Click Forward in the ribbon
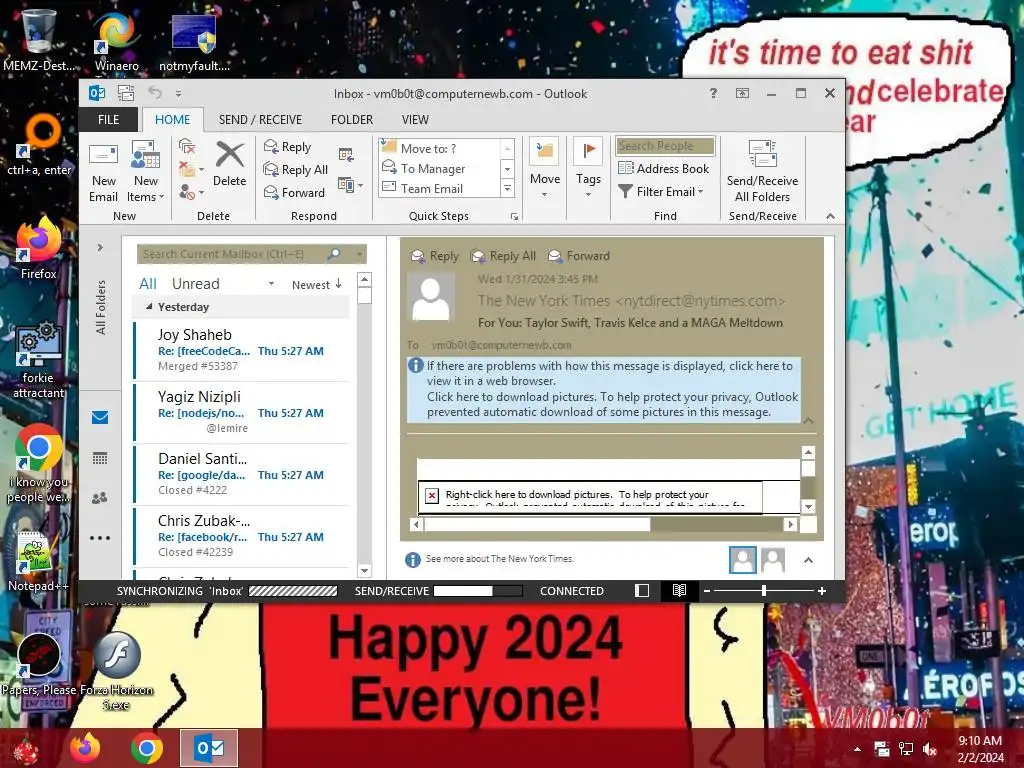1024x768 pixels. click(294, 192)
